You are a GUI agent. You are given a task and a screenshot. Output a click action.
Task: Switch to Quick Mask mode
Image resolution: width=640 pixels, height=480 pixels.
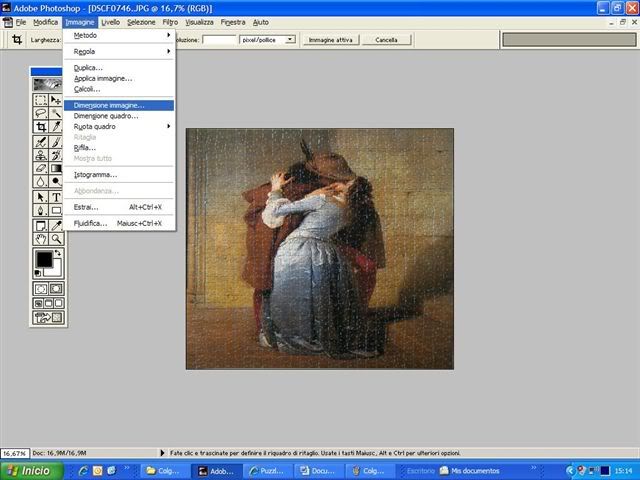click(56, 289)
